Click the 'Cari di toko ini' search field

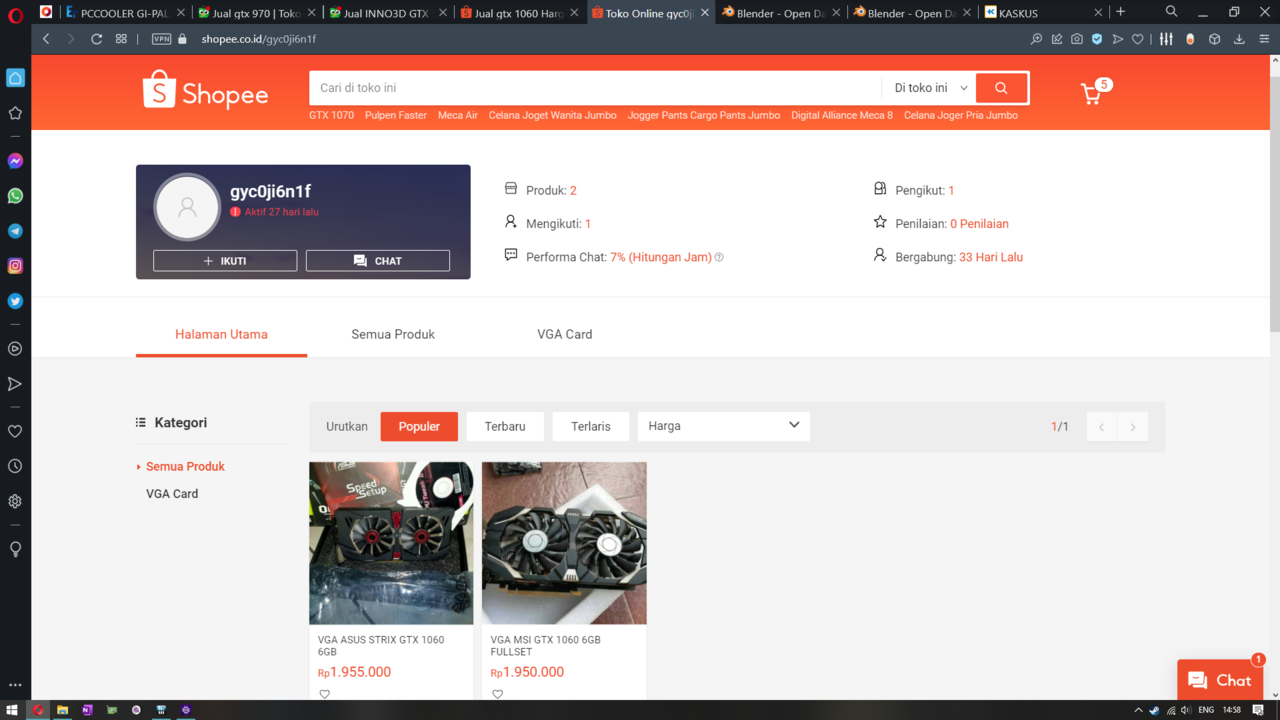click(595, 88)
